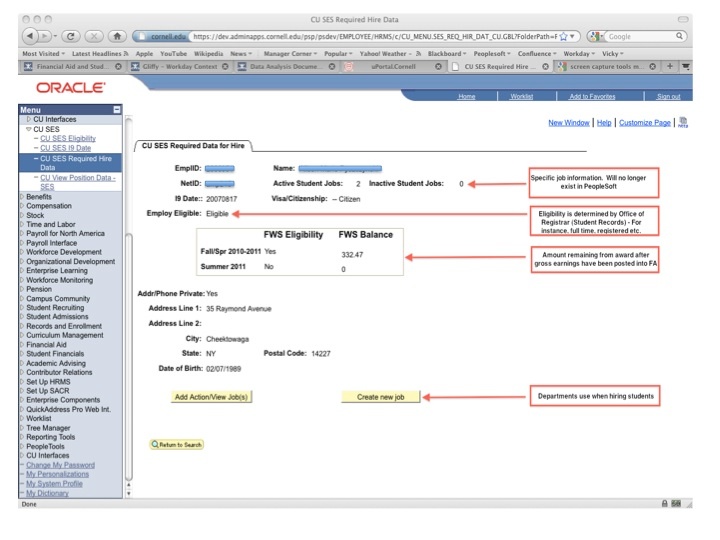
Task: Open the News bookmarks folder
Action: [241, 54]
